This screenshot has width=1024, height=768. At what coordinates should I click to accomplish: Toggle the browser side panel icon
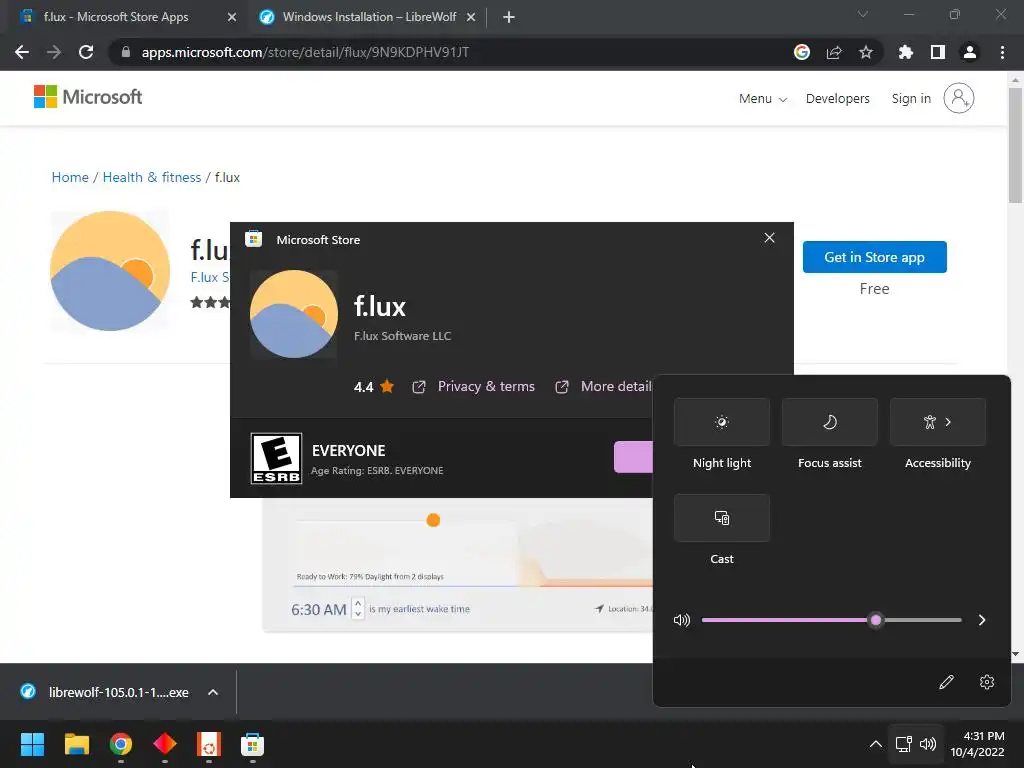pyautogui.click(x=938, y=52)
